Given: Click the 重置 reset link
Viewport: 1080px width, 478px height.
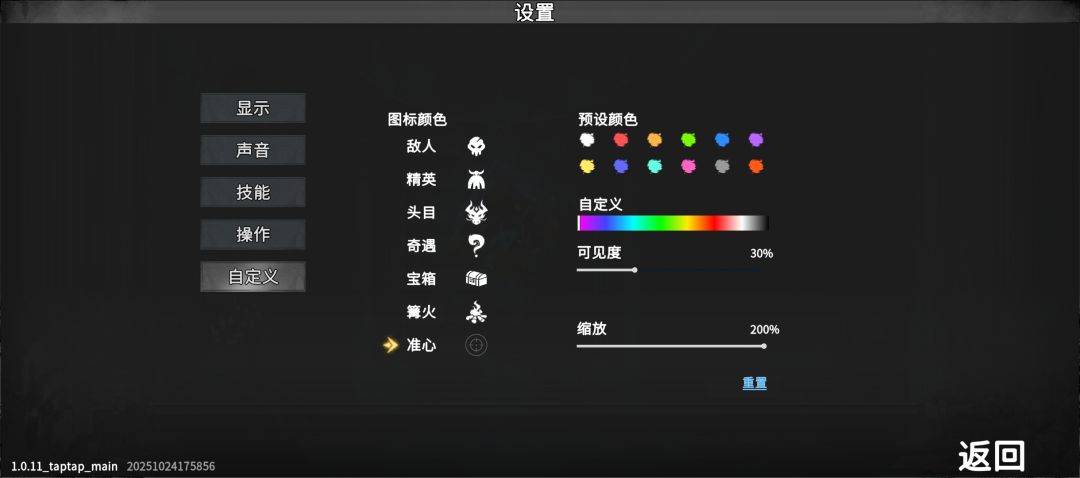Looking at the screenshot, I should [x=754, y=384].
